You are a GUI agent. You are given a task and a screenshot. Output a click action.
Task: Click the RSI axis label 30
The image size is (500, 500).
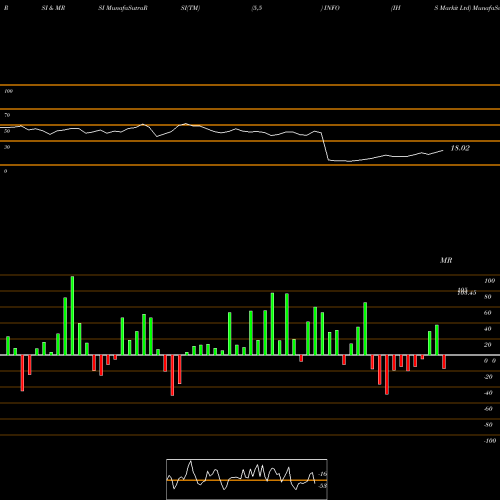coord(7,147)
